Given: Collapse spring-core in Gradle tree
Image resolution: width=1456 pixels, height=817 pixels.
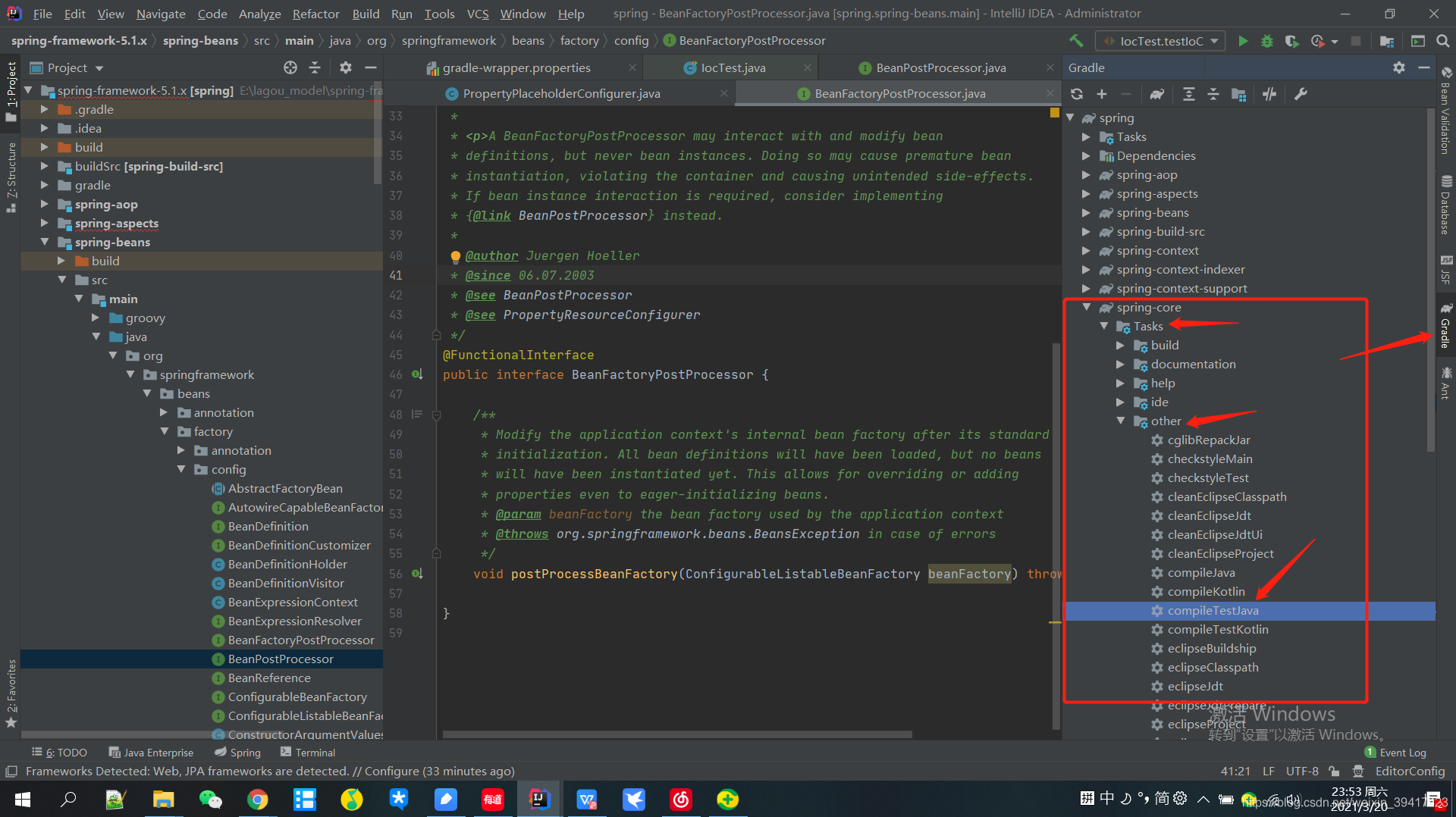Looking at the screenshot, I should point(1086,308).
